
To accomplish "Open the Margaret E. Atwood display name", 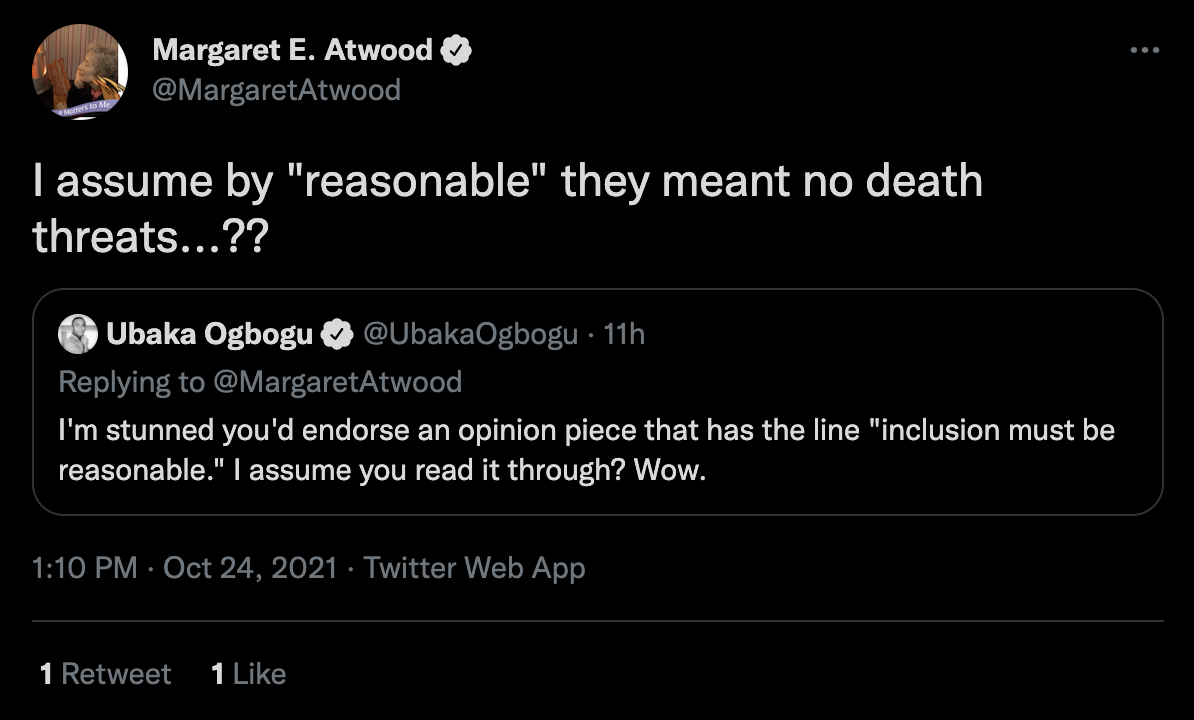I will coord(292,49).
